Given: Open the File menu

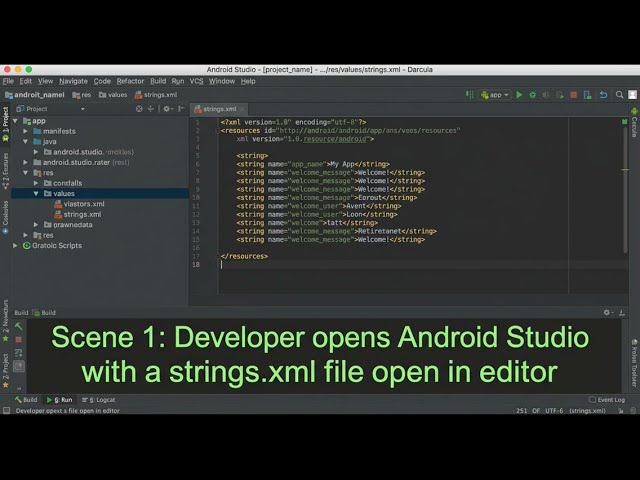Looking at the screenshot, I should (8, 81).
